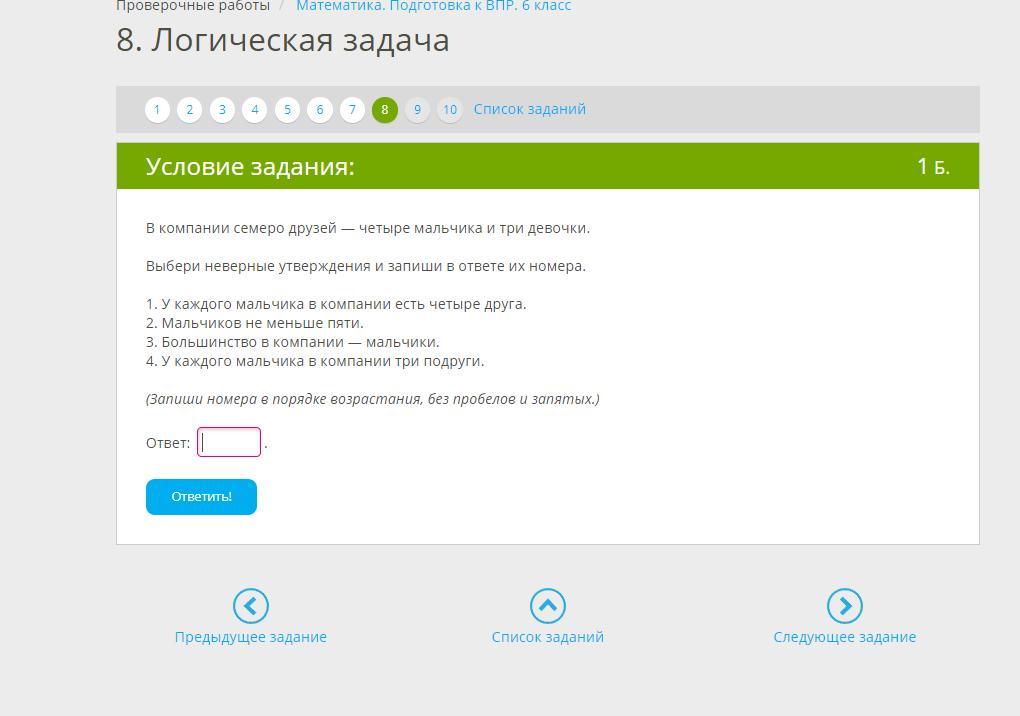Click the heading '8. Логическая задача'
This screenshot has width=1020, height=716.
coord(283,40)
